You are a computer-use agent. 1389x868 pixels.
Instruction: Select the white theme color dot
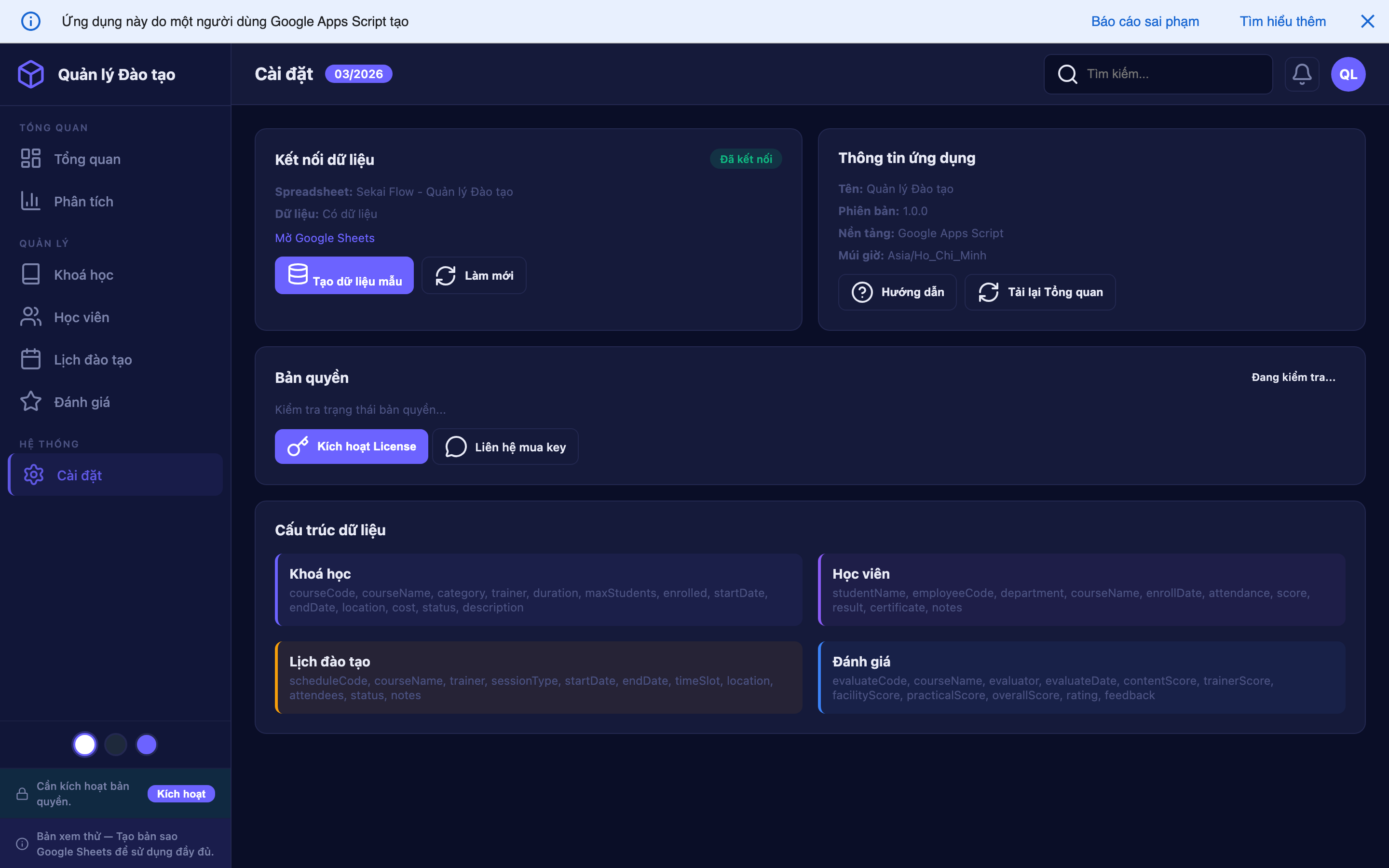click(85, 745)
